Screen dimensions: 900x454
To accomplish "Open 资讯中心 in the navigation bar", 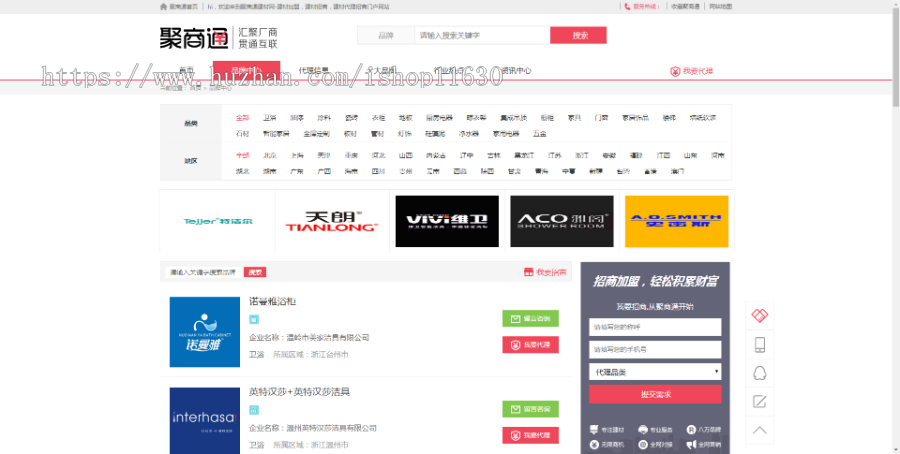I will pyautogui.click(x=516, y=71).
